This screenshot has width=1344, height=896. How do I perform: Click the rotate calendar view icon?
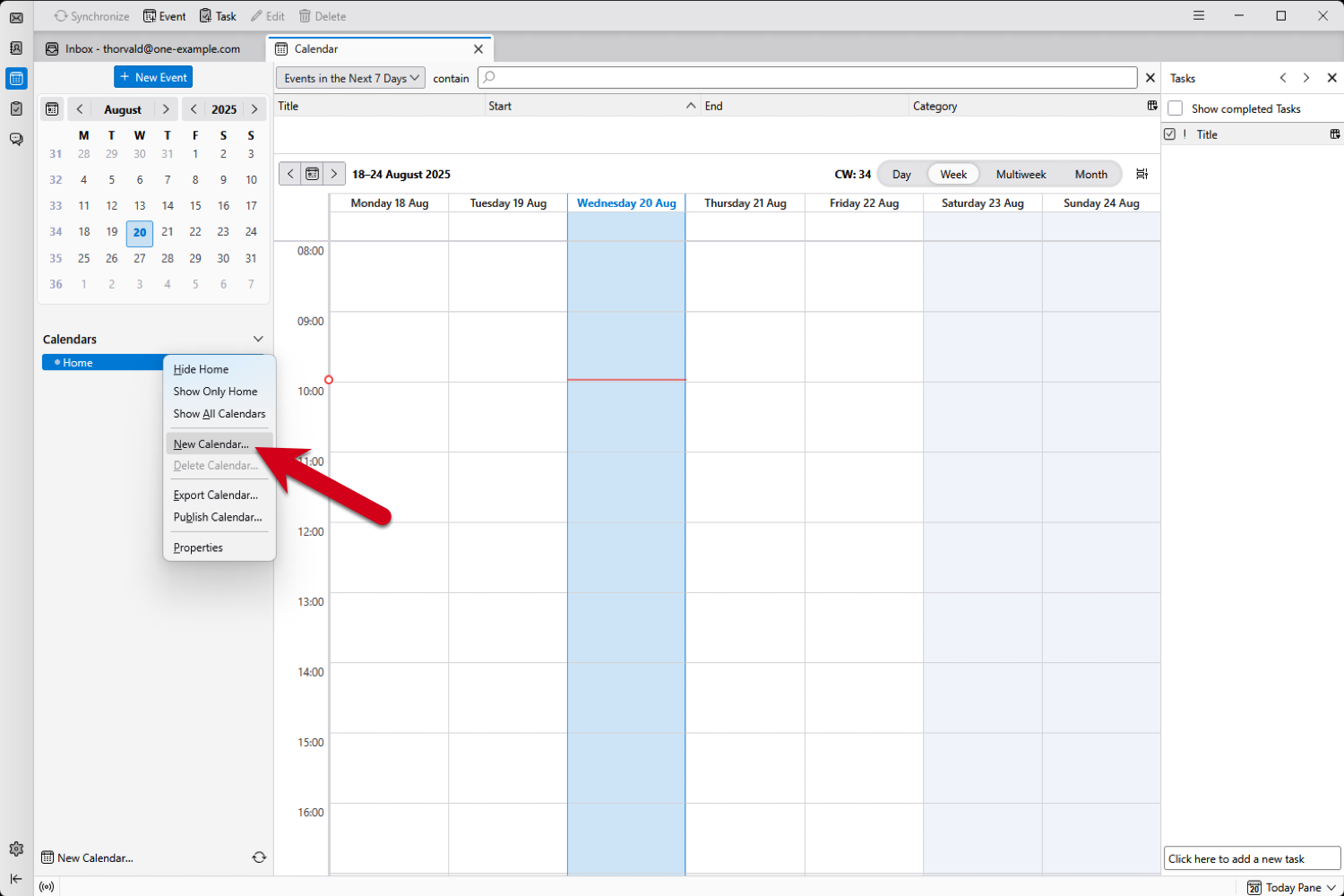pos(1142,174)
